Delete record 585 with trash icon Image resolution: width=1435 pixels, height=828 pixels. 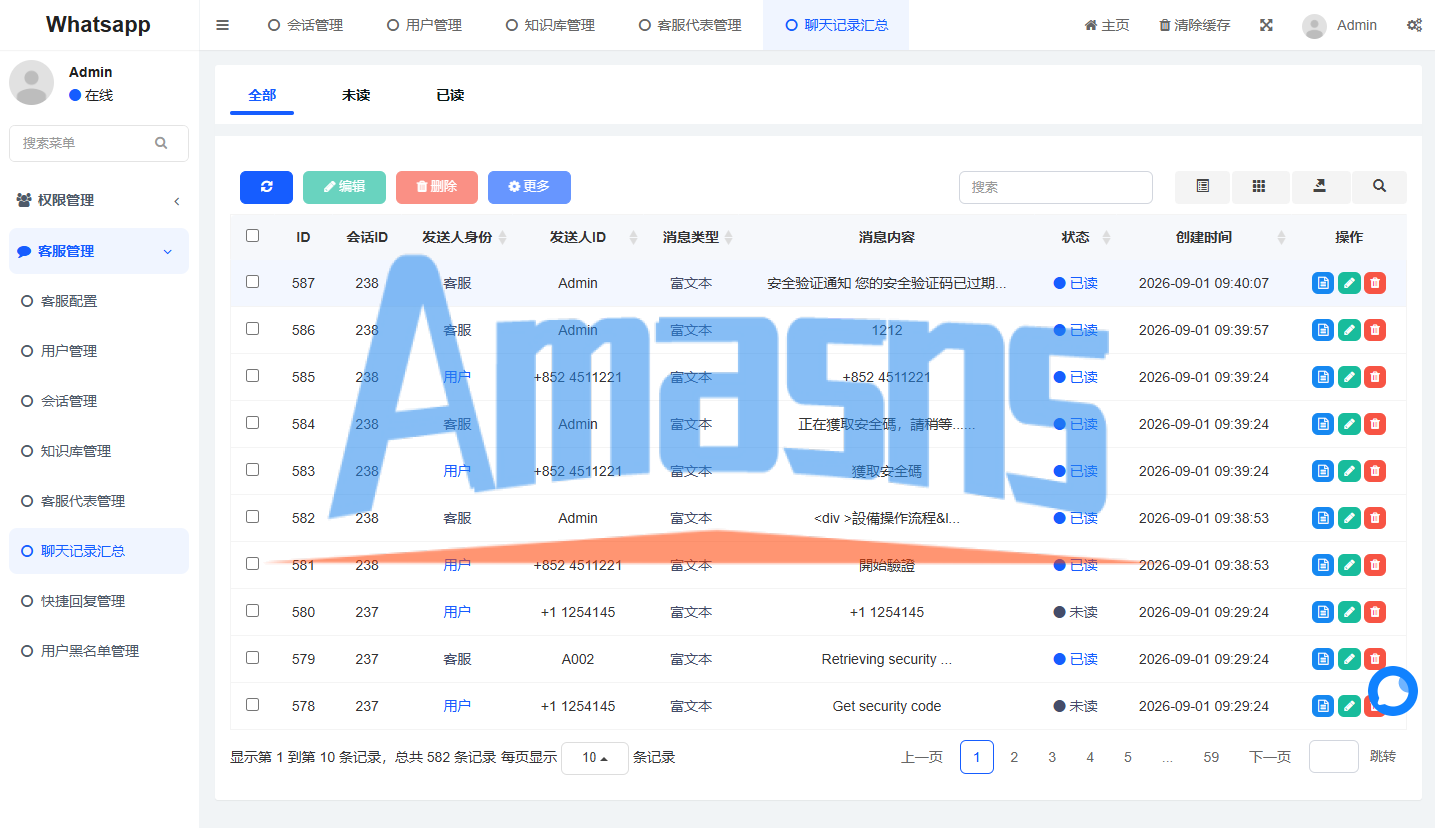tap(1375, 377)
